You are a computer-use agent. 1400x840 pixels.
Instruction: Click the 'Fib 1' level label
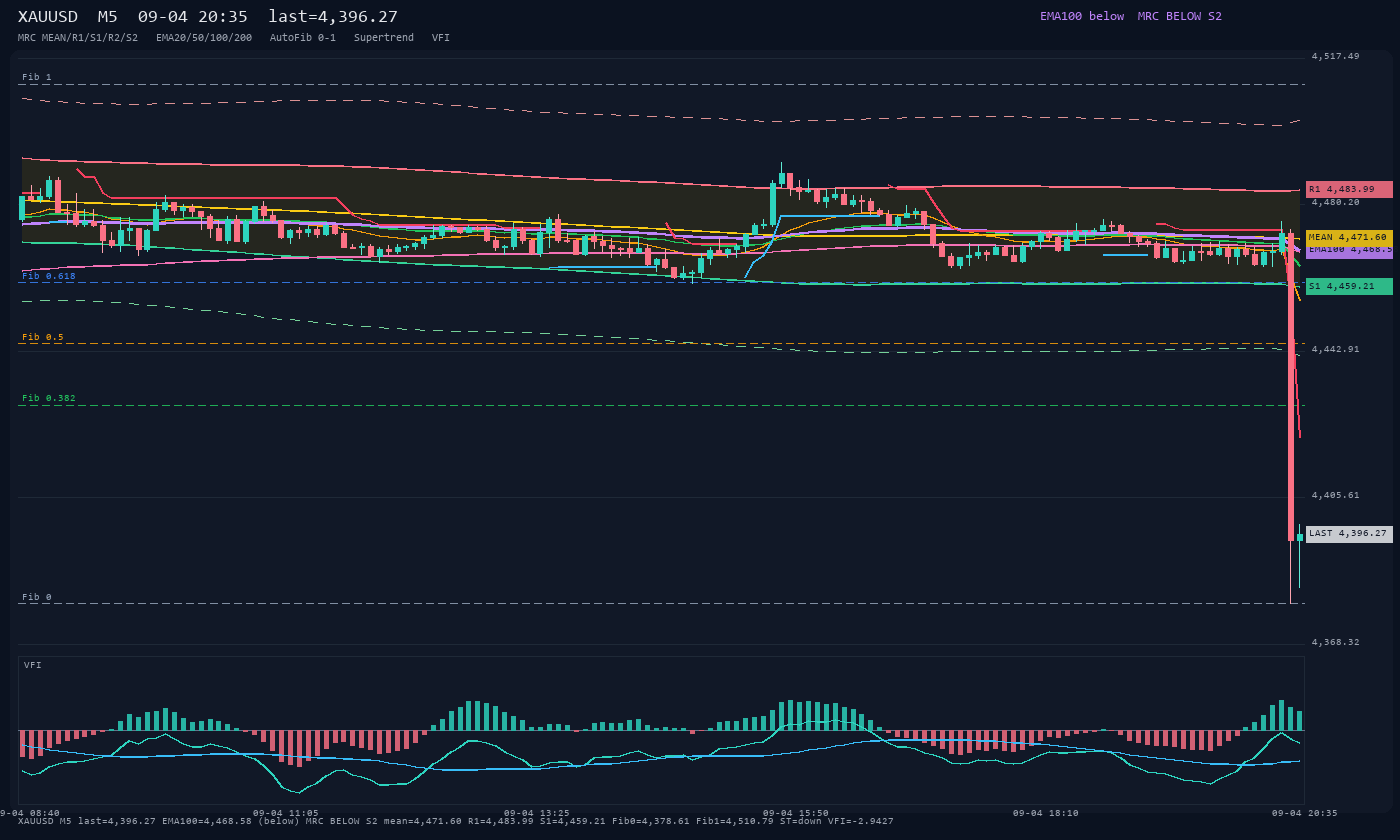coord(37,77)
